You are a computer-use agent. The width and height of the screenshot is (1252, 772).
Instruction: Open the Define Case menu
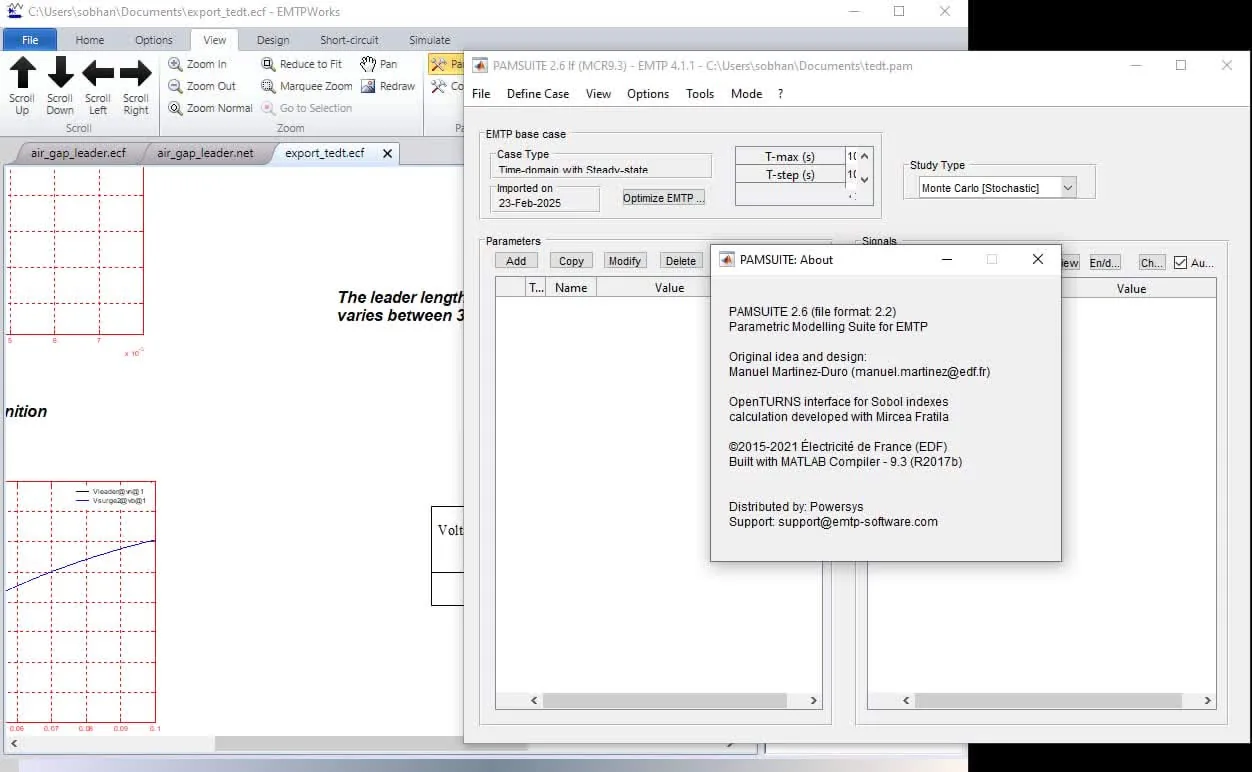(538, 94)
